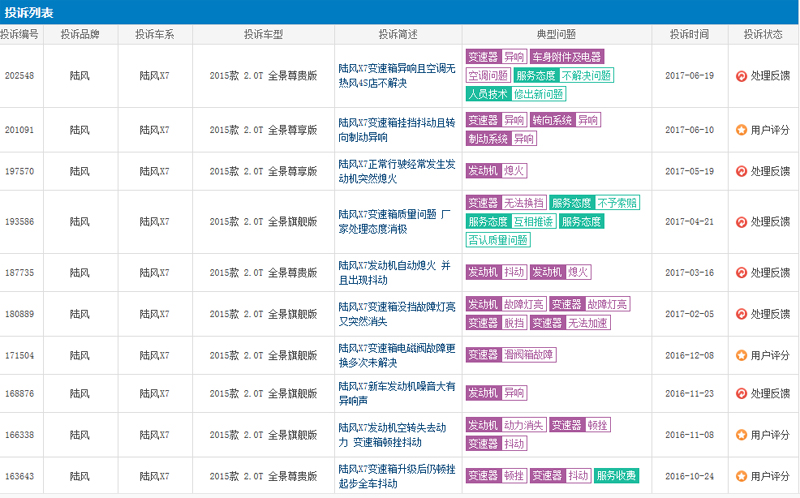This screenshot has width=800, height=498.
Task: Open complaint 陆风X7变速箱异响且空调无热风4S店不解决
Action: pyautogui.click(x=397, y=76)
